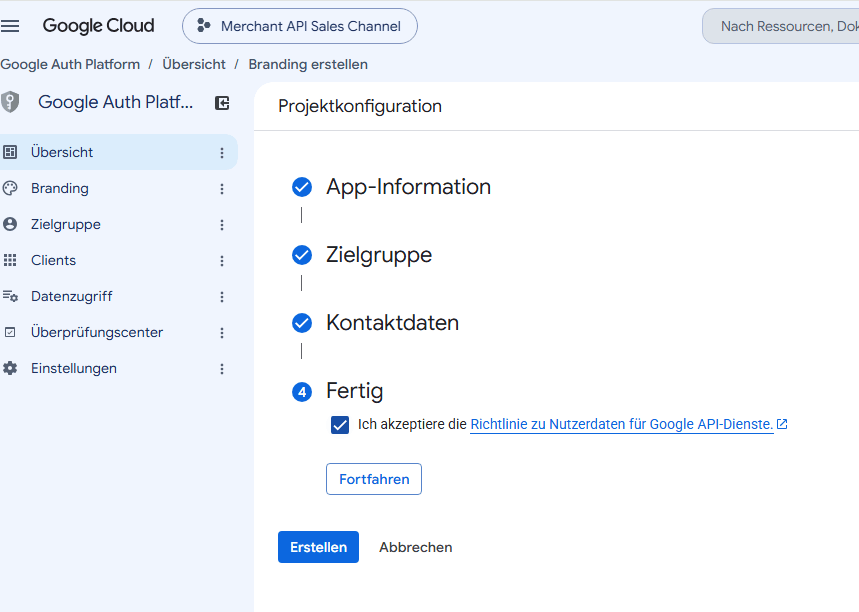
Task: Uncheck the user data policy acceptance checkbox
Action: coord(340,425)
